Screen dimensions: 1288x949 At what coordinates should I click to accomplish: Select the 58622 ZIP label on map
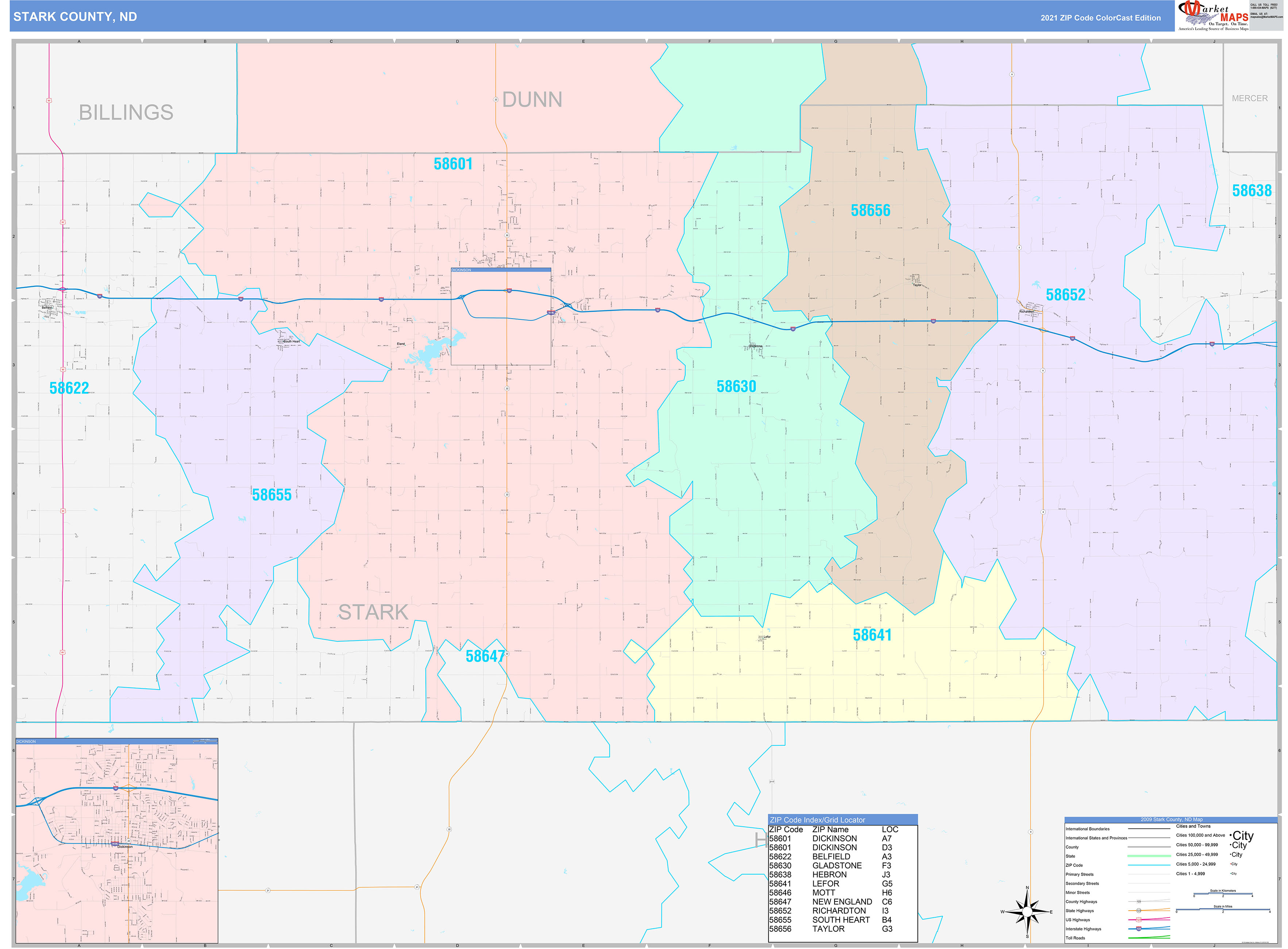point(69,388)
